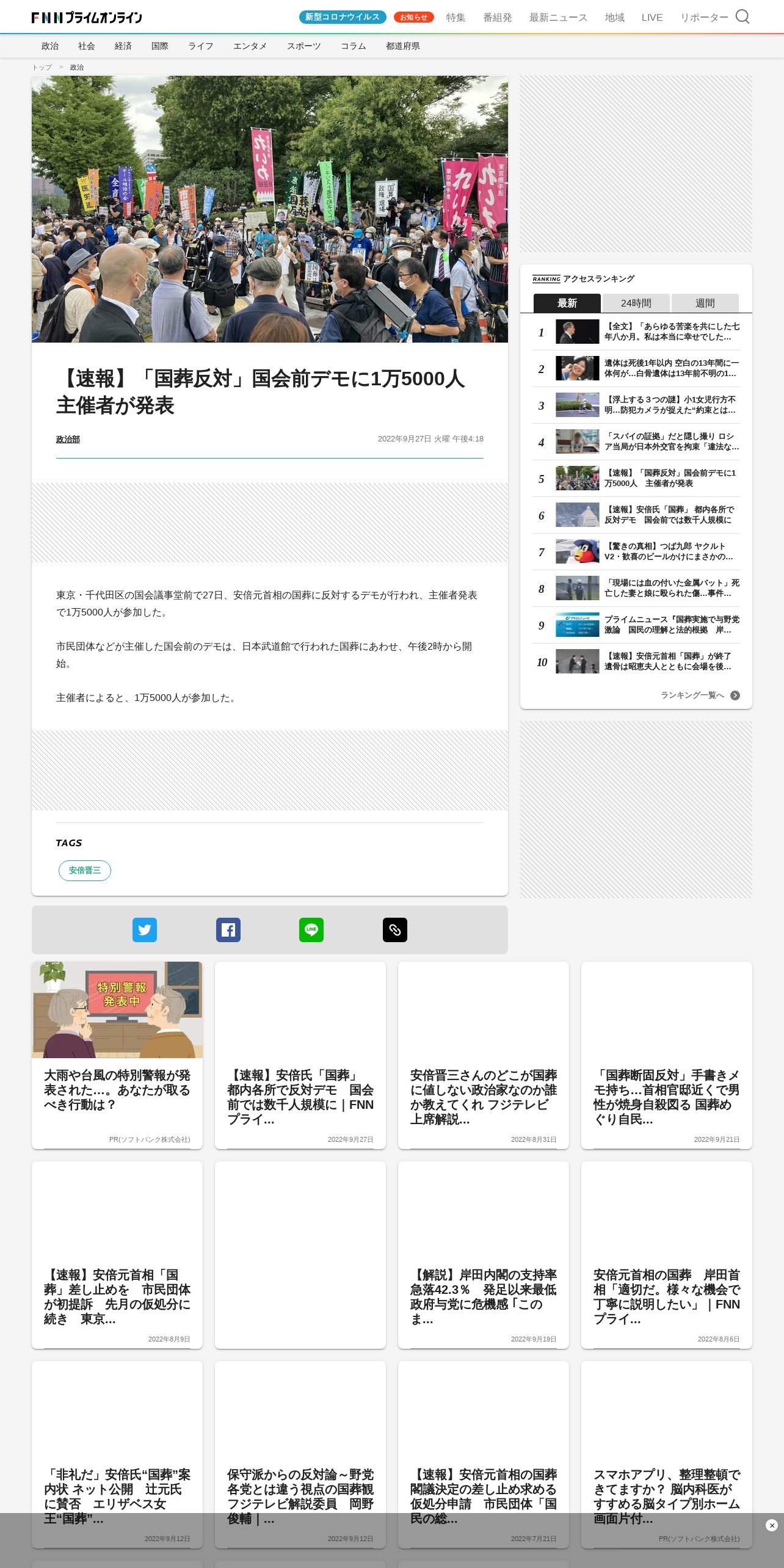Select the 都道府県 category
The image size is (784, 1568).
click(x=403, y=46)
